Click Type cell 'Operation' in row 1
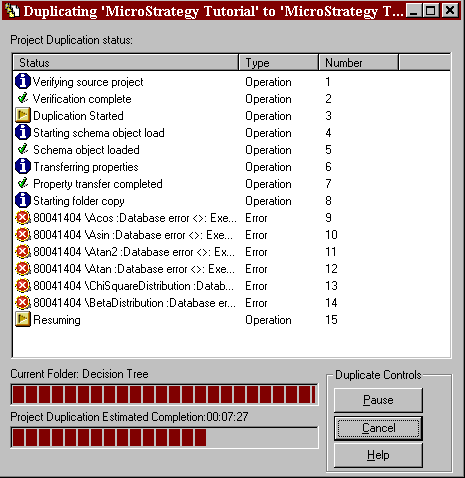This screenshot has width=465, height=478. click(268, 82)
